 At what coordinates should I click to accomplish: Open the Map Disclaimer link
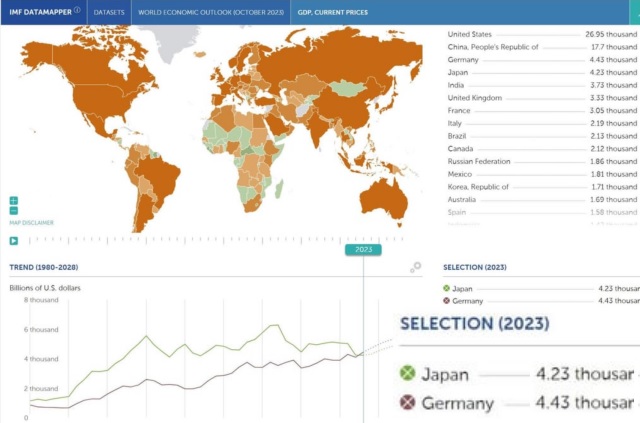(x=31, y=223)
